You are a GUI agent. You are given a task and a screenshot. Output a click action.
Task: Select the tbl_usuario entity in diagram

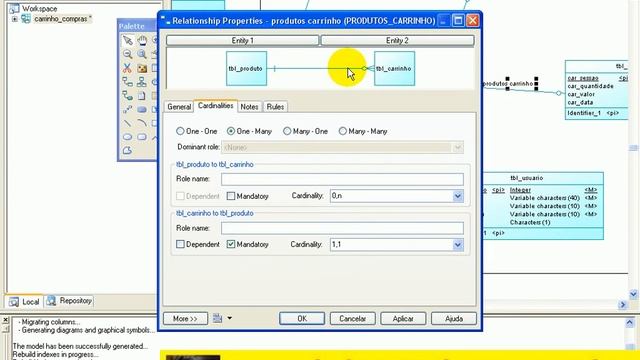click(x=542, y=206)
